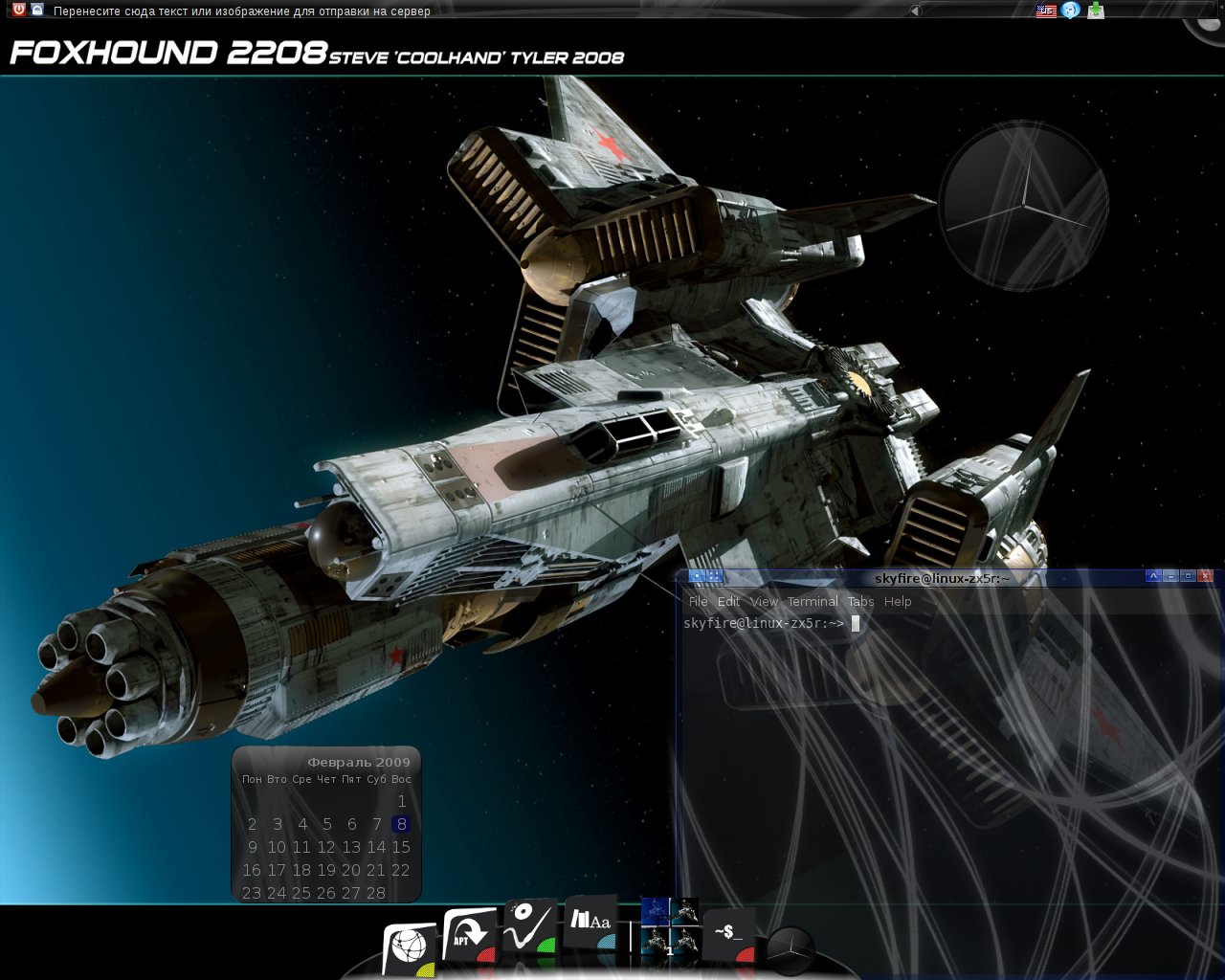Select day 28 in the calendar widget
Screen dimensions: 1225x980
point(376,893)
